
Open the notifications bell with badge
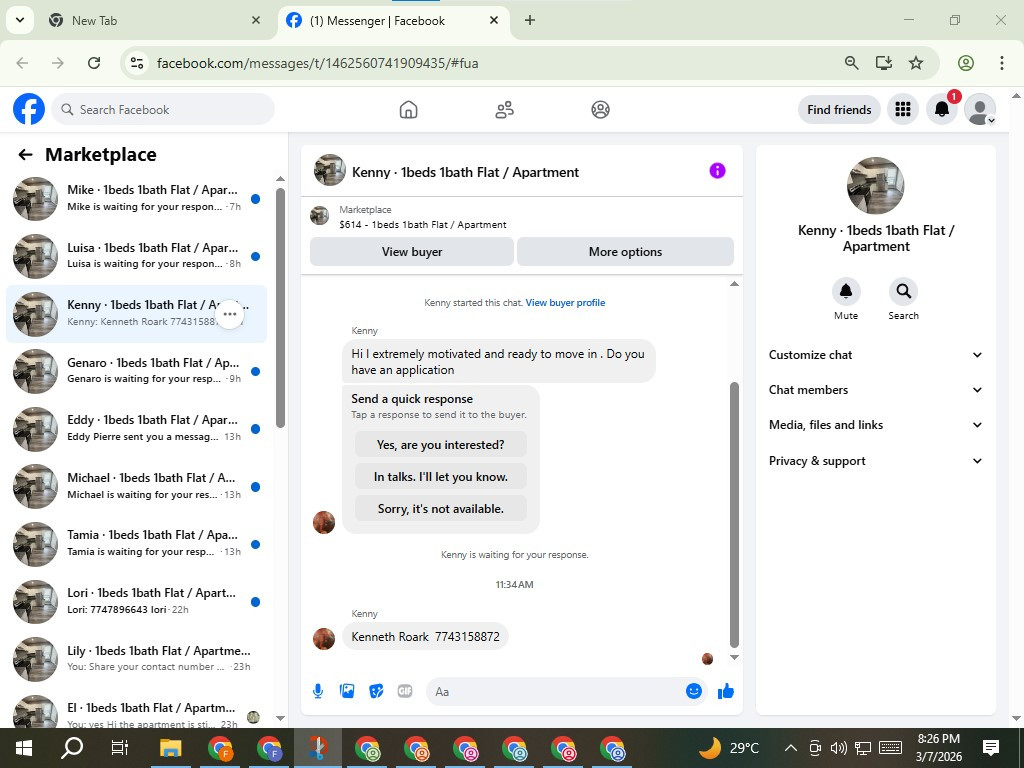[x=942, y=109]
